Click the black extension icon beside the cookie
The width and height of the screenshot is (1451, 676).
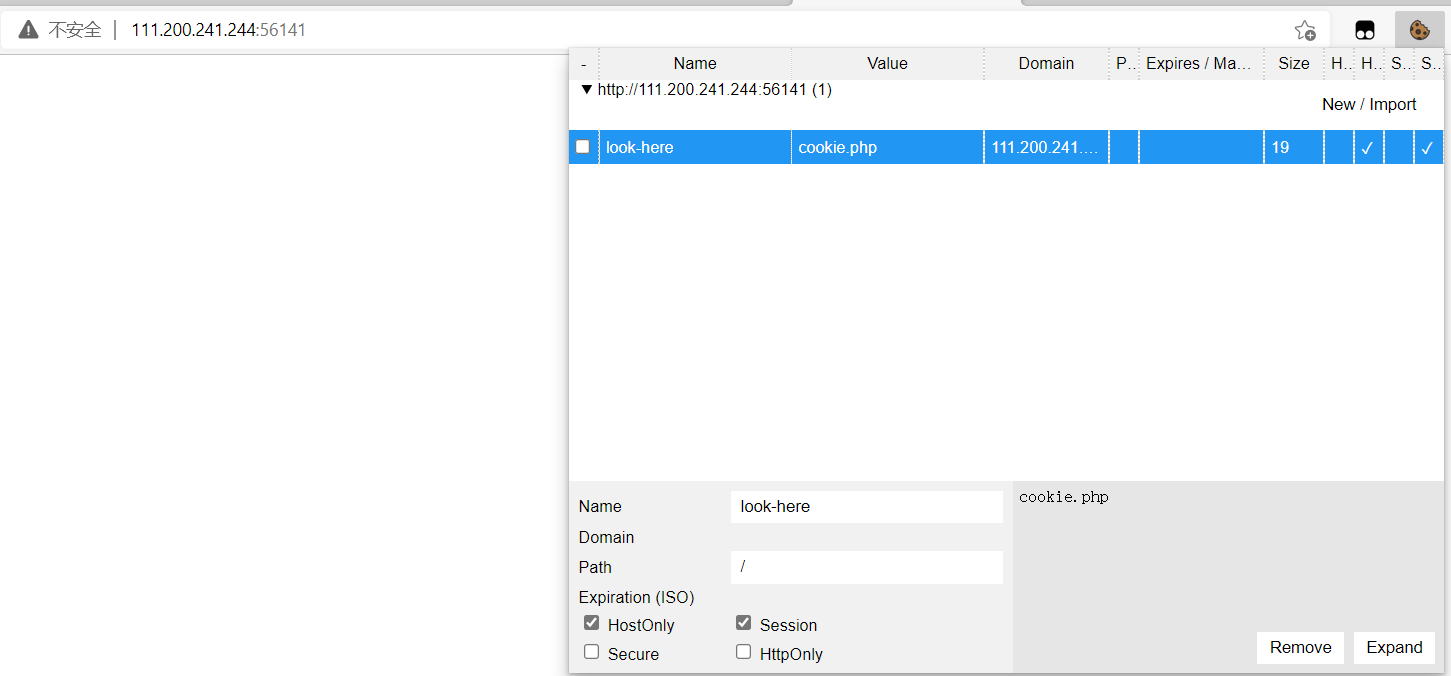[1365, 30]
